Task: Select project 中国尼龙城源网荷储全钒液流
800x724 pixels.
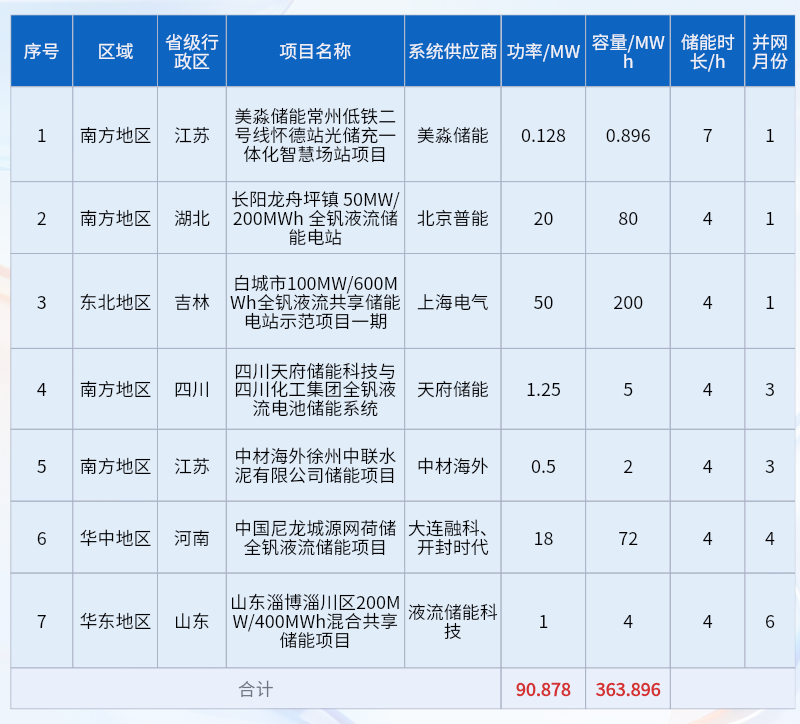Action: (315, 538)
